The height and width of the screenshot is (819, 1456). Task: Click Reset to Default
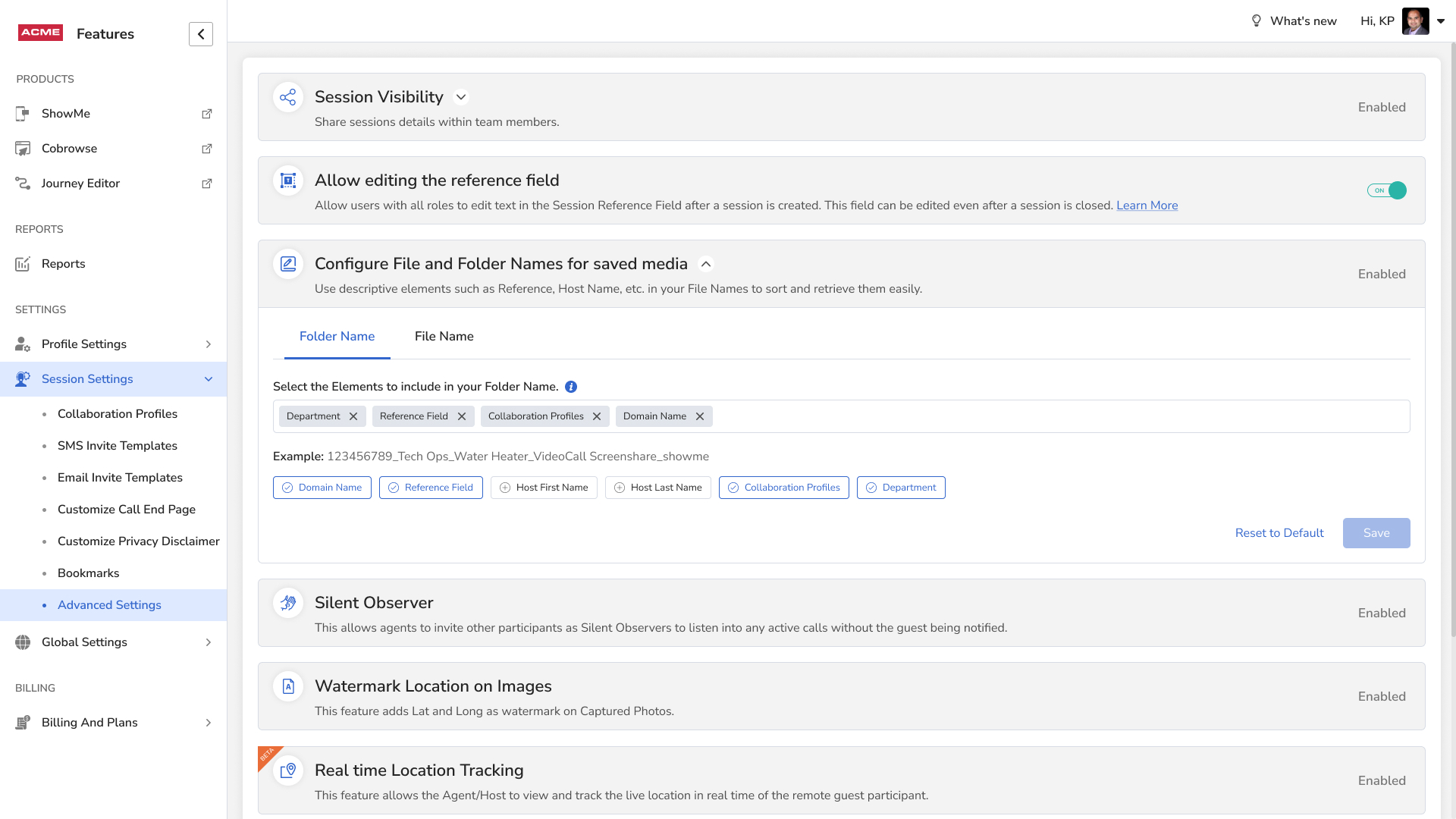pyautogui.click(x=1279, y=533)
